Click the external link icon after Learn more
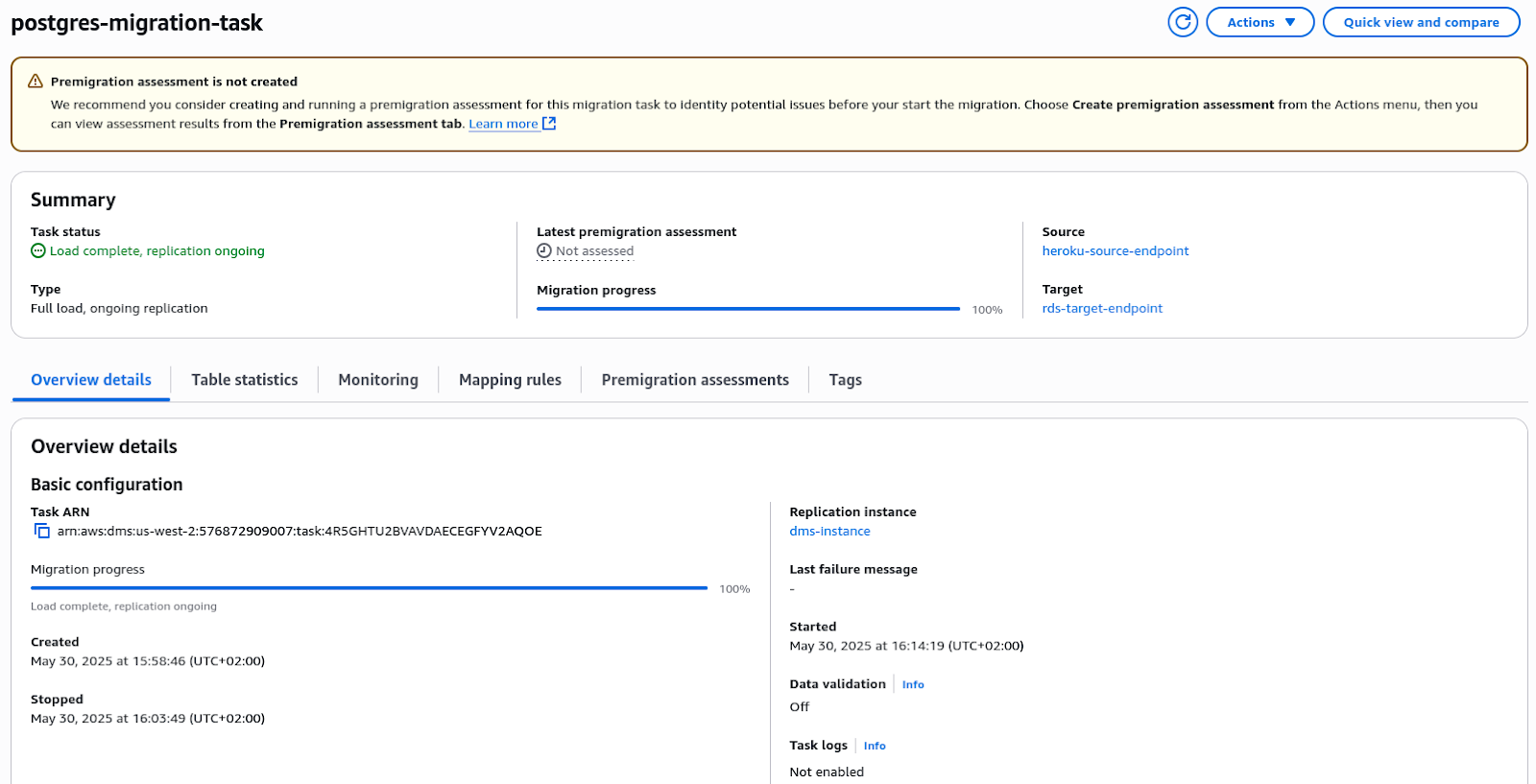This screenshot has width=1536, height=784. tap(549, 124)
